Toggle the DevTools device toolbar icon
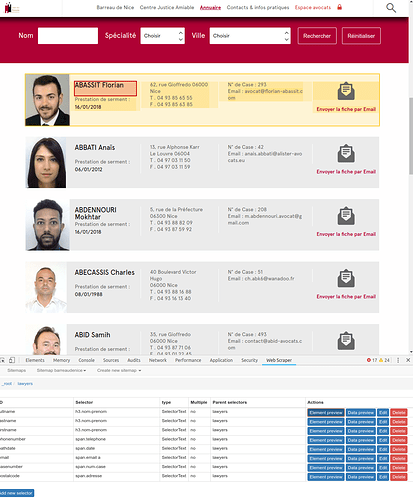The height and width of the screenshot is (500, 413). click(12, 360)
